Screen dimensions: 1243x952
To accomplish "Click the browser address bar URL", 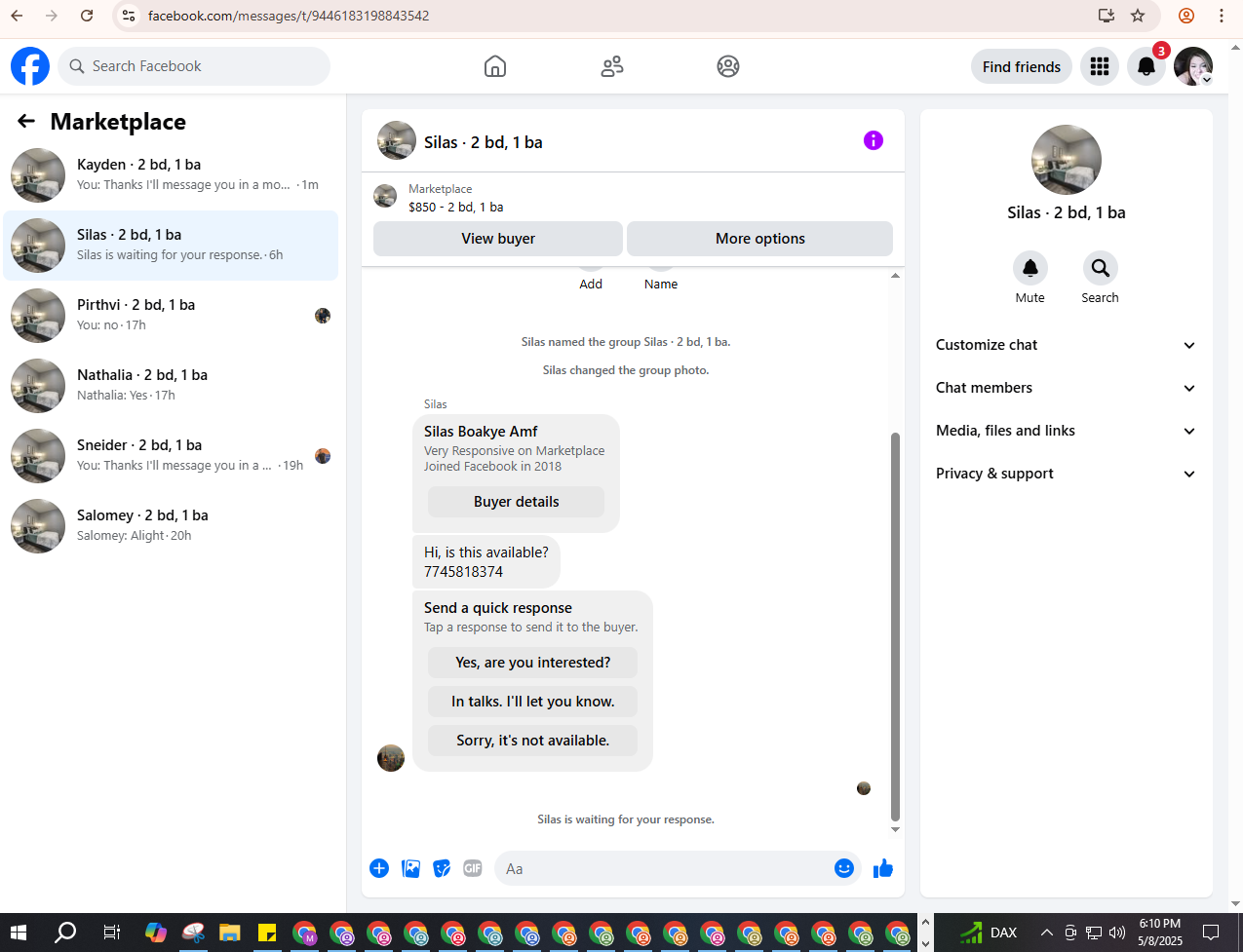I will [289, 16].
